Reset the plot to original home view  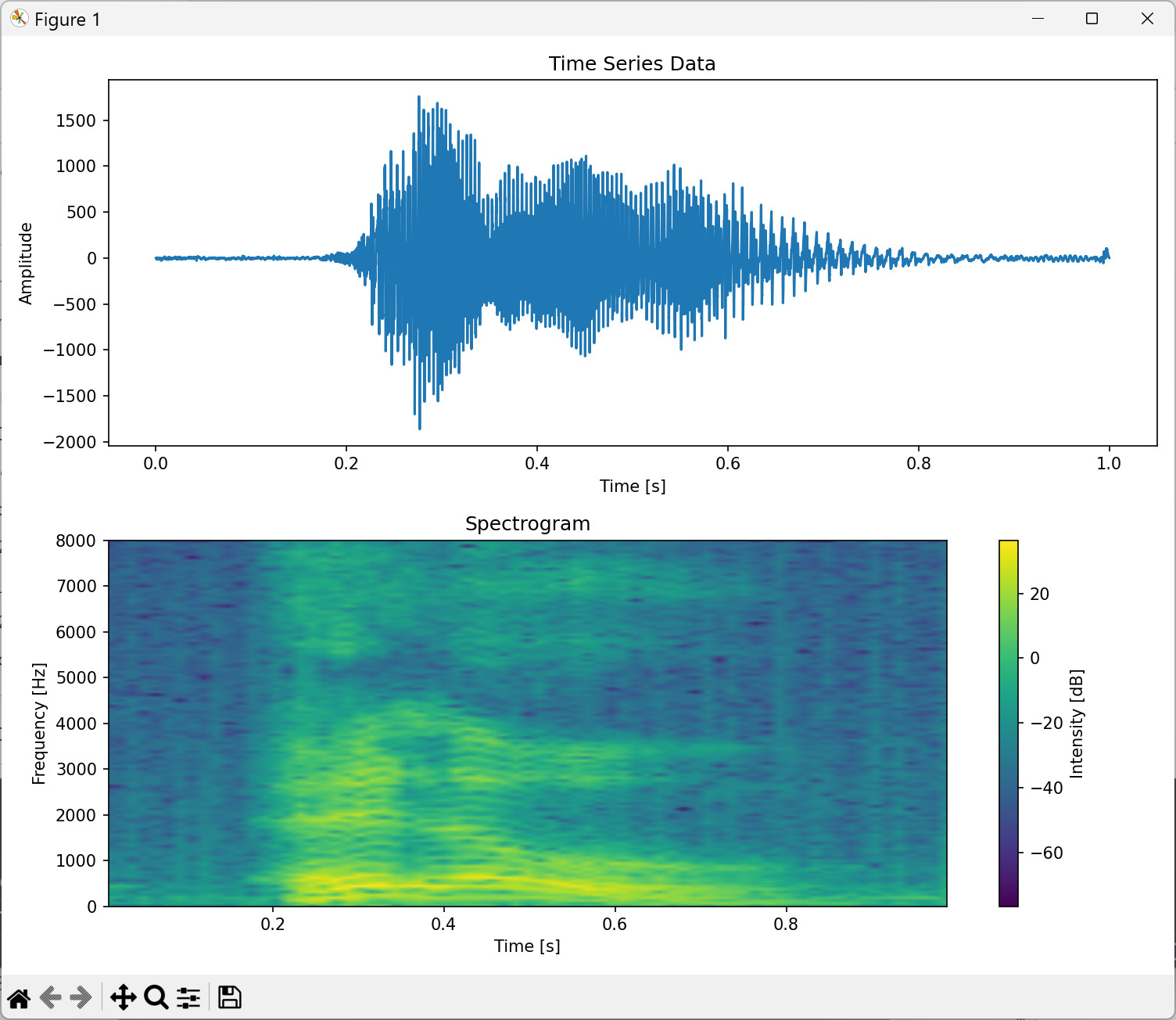point(19,998)
